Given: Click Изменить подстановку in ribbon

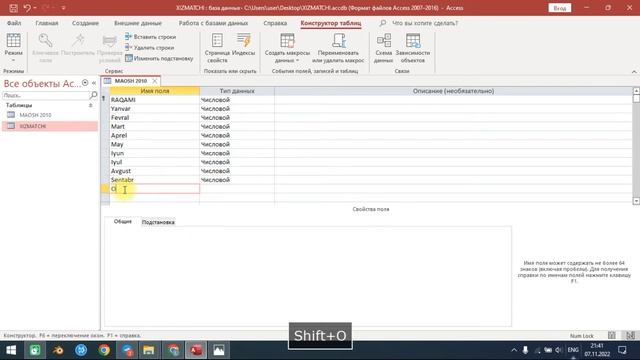Looking at the screenshot, I should (x=159, y=58).
